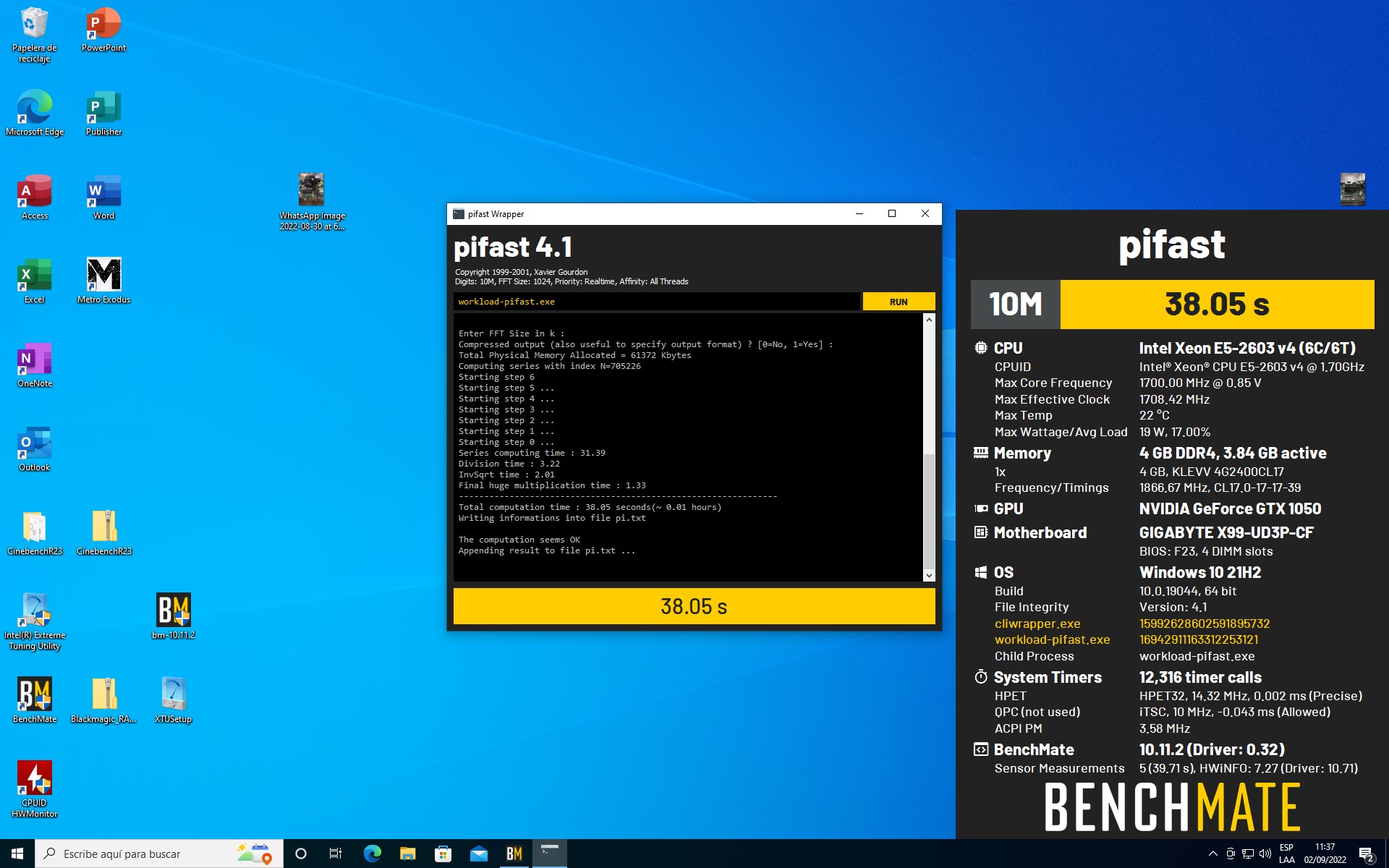Click the RUN button in pifast Wrapper
The image size is (1389, 868).
coord(899,302)
